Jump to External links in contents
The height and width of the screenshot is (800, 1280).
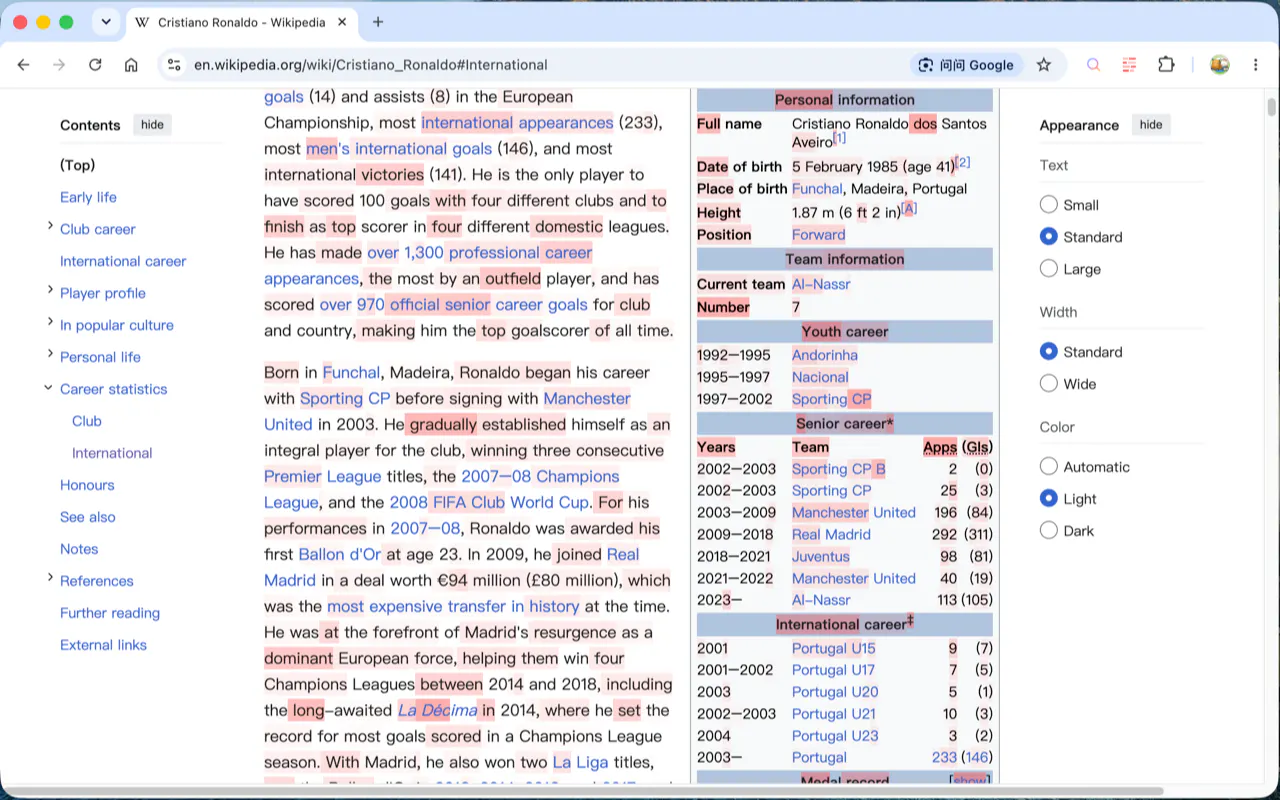point(103,645)
